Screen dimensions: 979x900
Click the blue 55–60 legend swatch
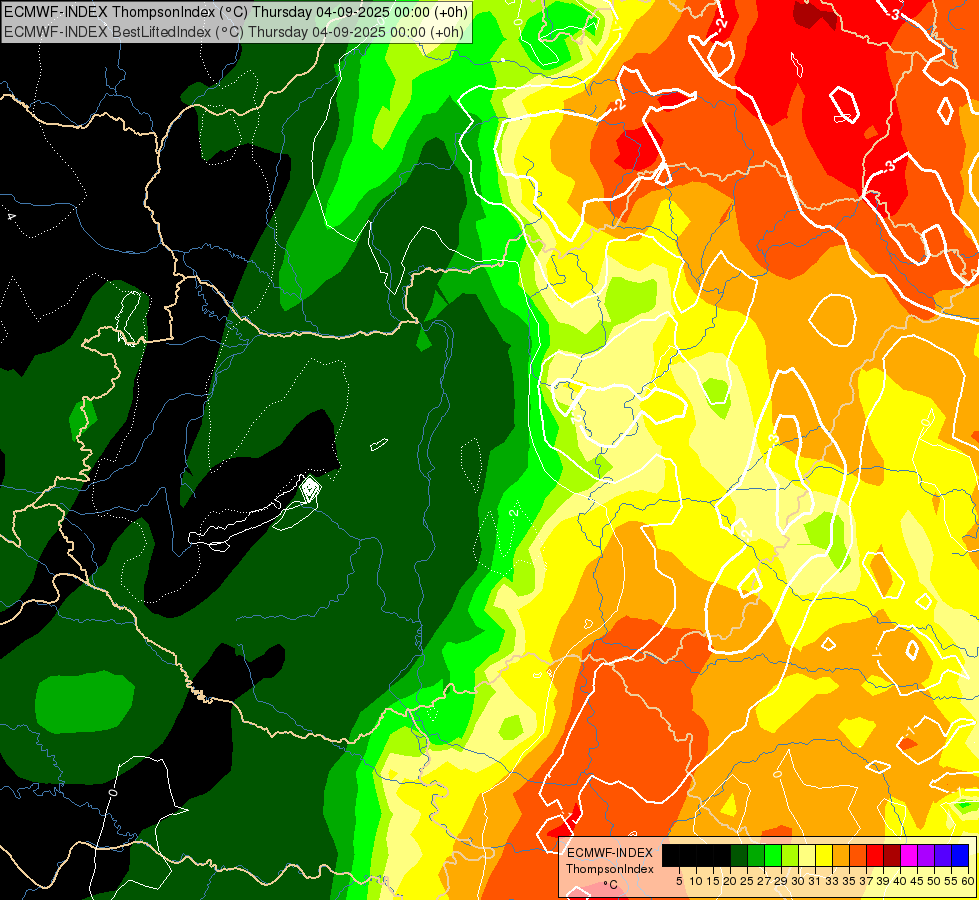(x=960, y=856)
